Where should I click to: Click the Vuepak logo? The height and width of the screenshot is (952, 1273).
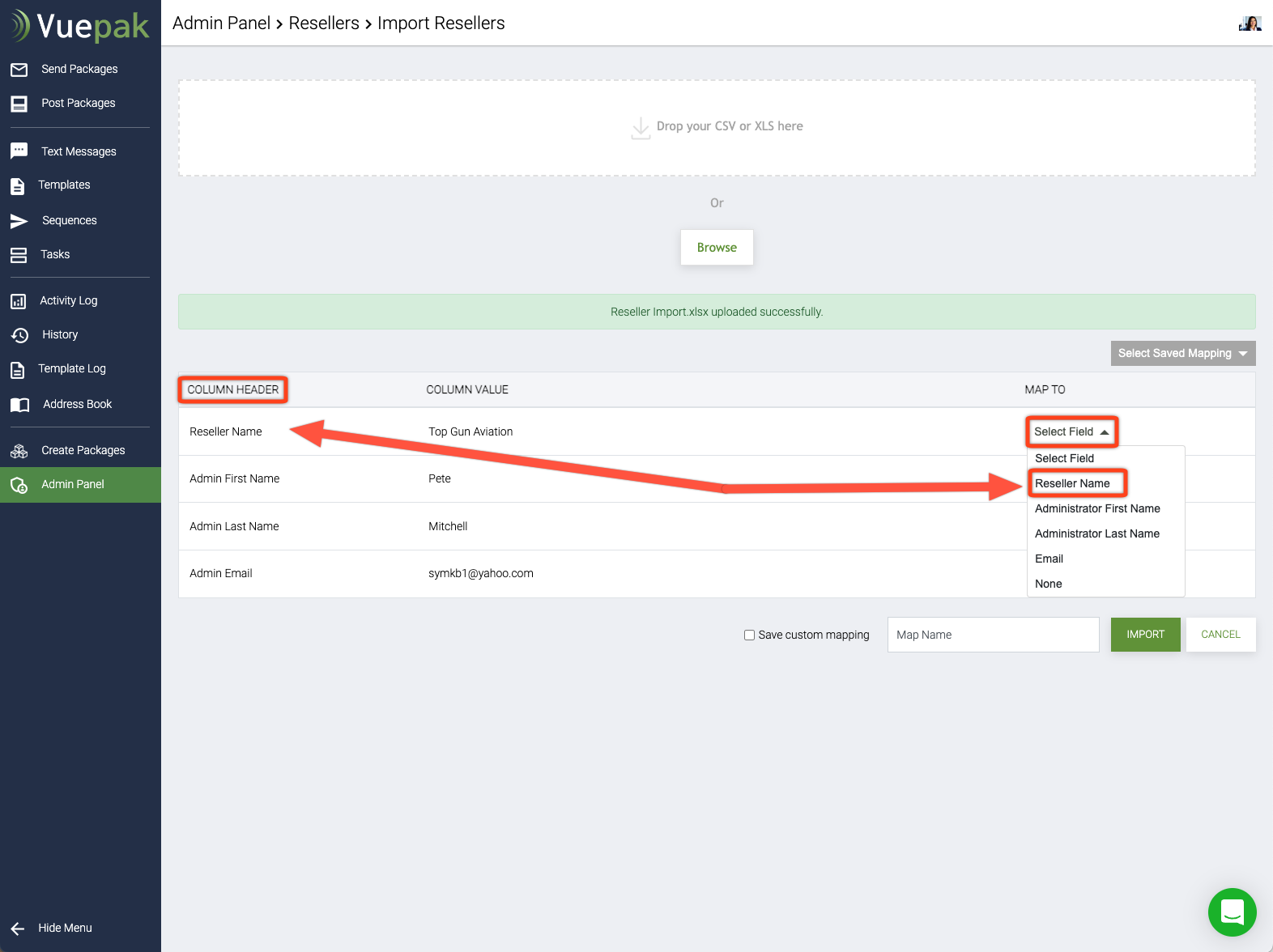pyautogui.click(x=80, y=26)
